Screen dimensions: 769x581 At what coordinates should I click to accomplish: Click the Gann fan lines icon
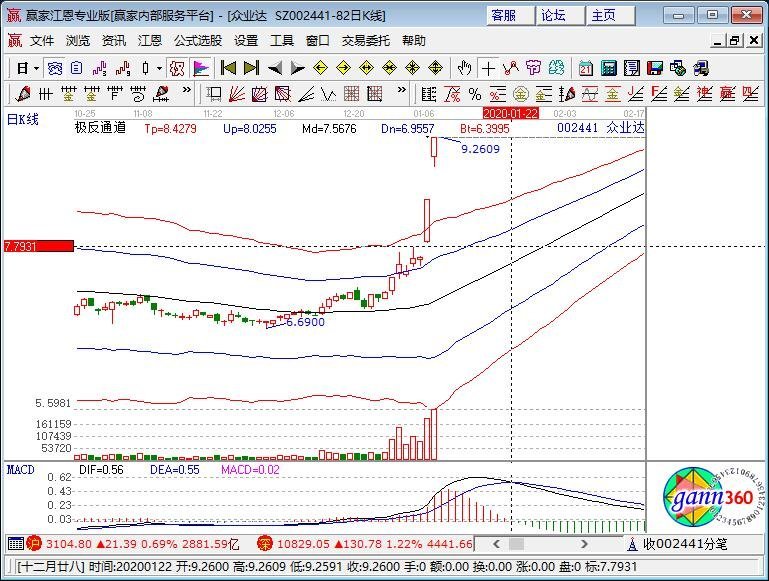(237, 94)
